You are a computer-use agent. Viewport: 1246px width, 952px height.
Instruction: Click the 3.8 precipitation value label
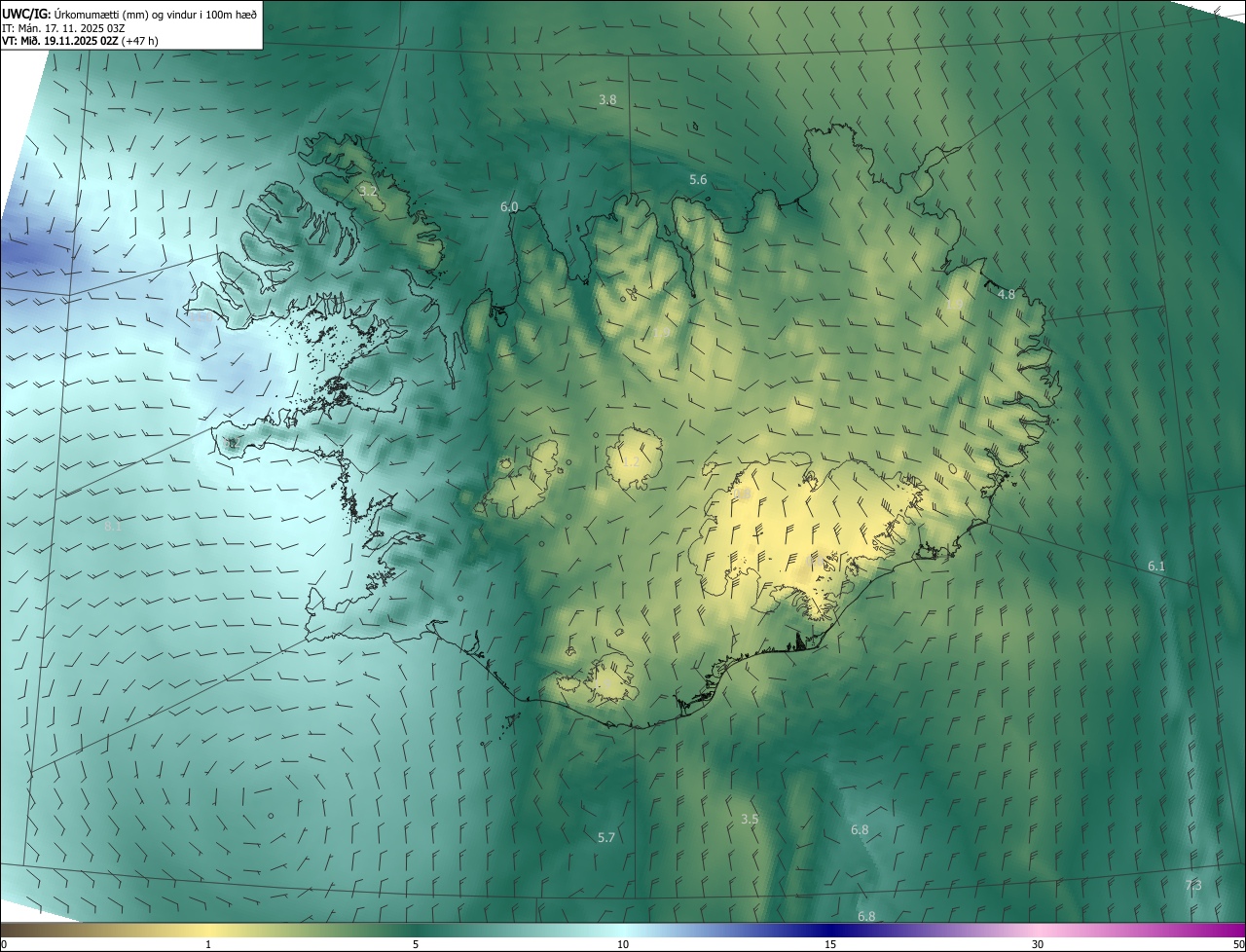(607, 100)
